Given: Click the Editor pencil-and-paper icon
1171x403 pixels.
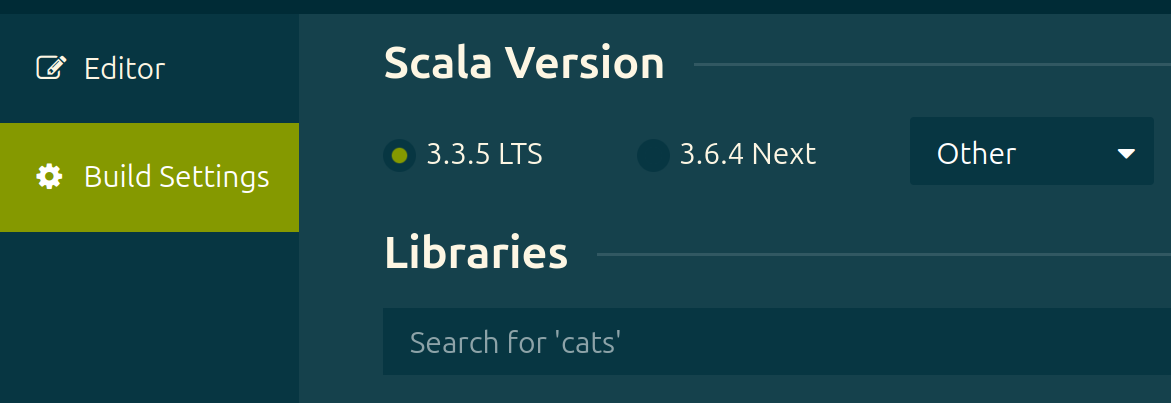Looking at the screenshot, I should [51, 68].
